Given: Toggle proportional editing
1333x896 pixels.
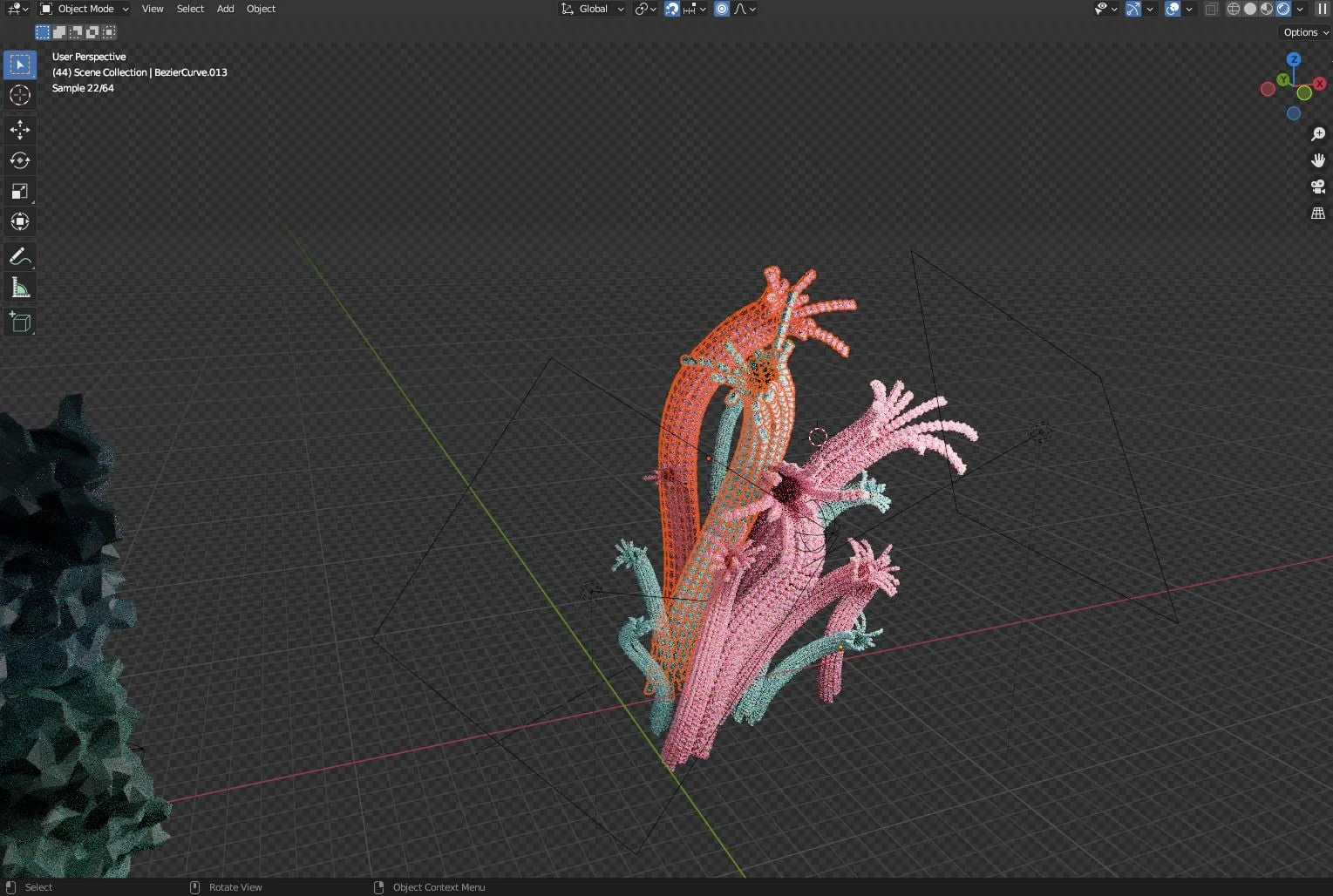Looking at the screenshot, I should [721, 9].
